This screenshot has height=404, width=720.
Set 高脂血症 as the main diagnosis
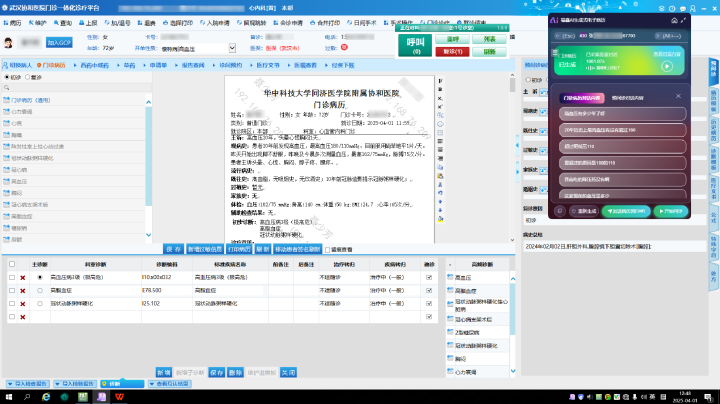(40, 291)
